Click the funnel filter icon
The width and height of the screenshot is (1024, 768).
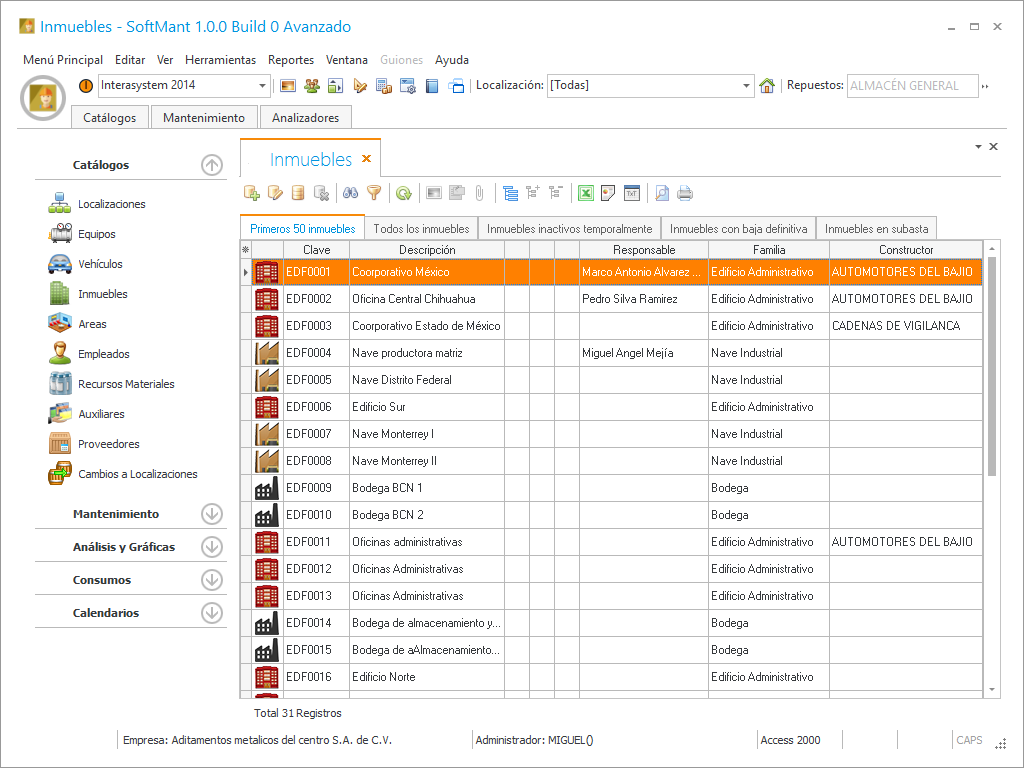pos(374,193)
